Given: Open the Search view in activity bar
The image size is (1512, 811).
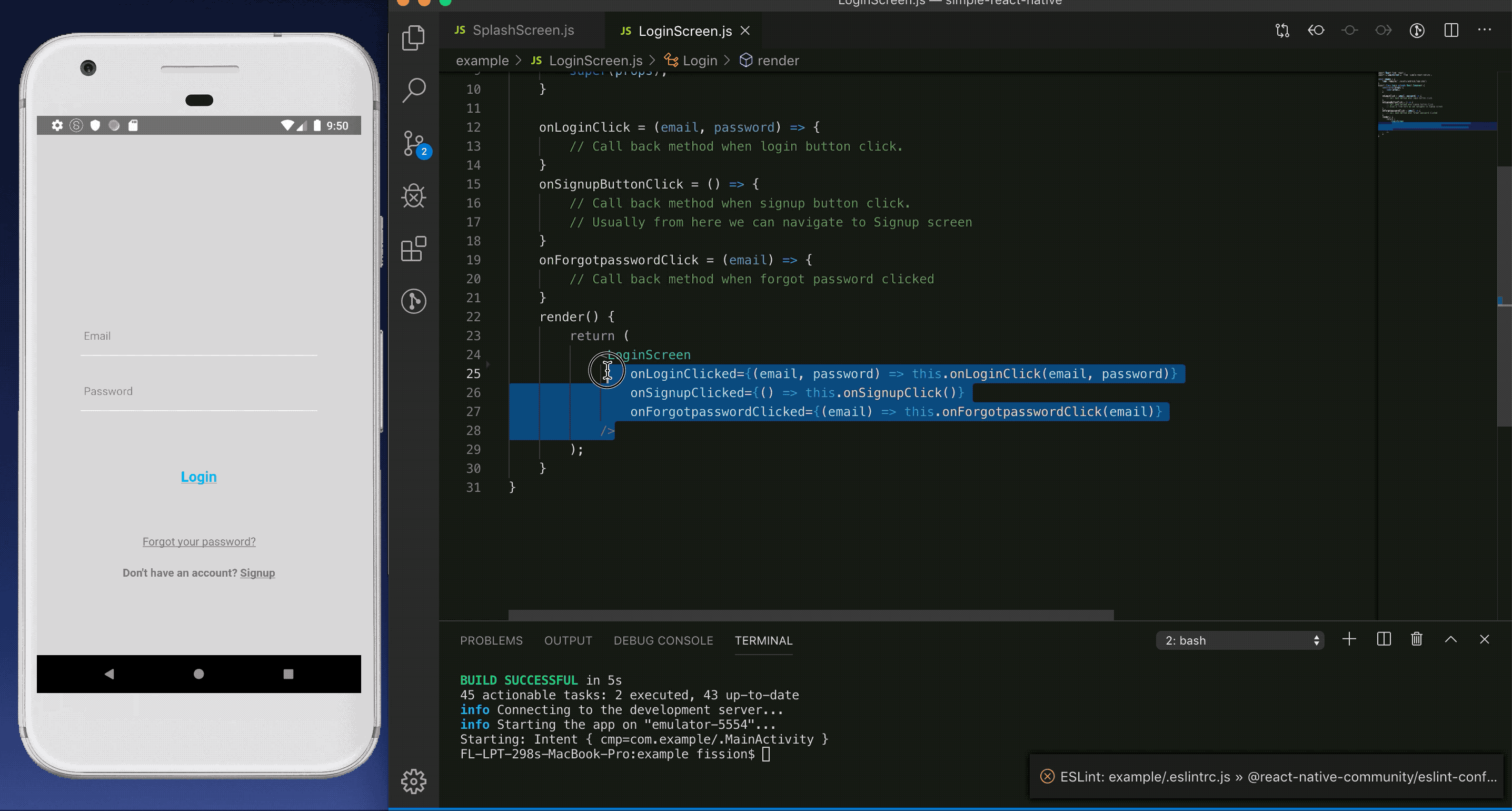Looking at the screenshot, I should tap(414, 90).
